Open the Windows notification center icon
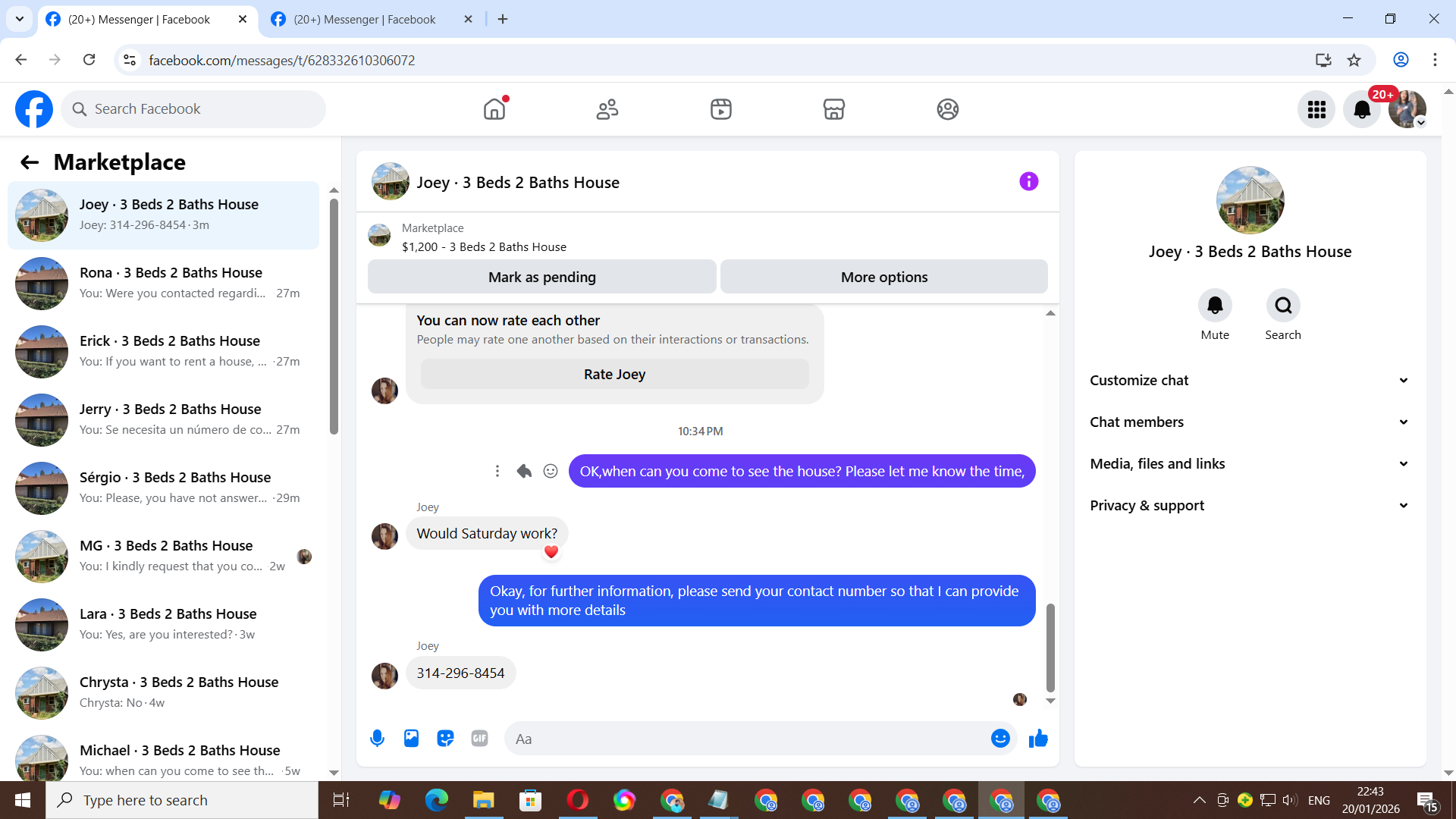 tap(1426, 801)
